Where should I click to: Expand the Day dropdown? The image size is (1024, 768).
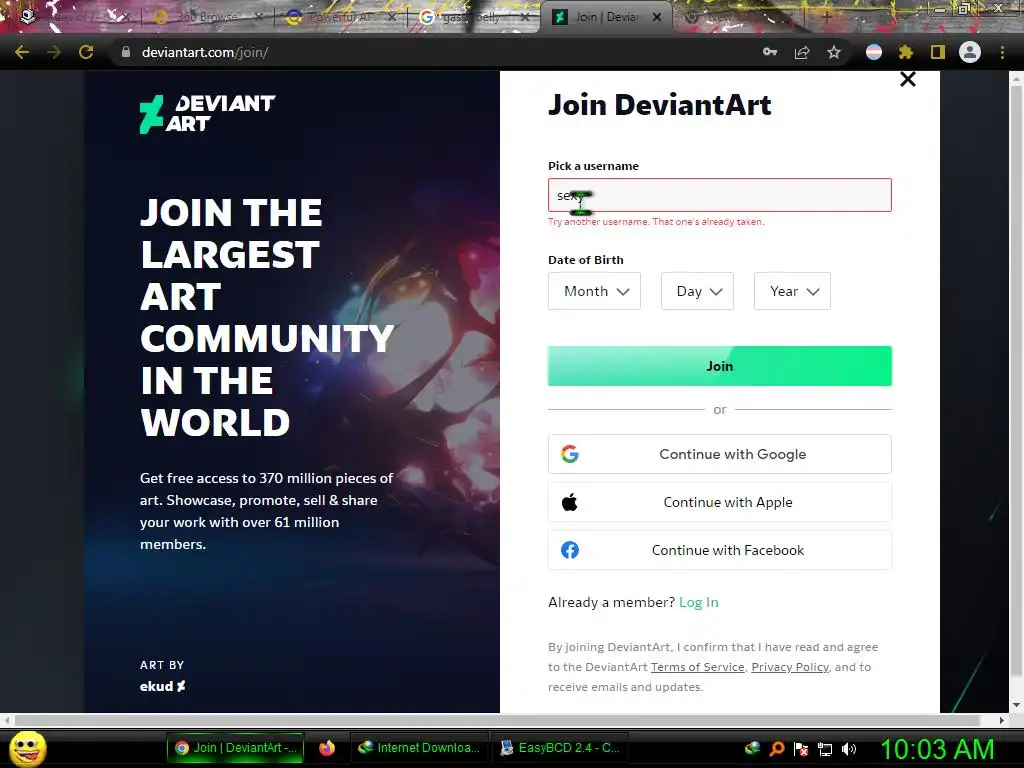pyautogui.click(x=697, y=291)
